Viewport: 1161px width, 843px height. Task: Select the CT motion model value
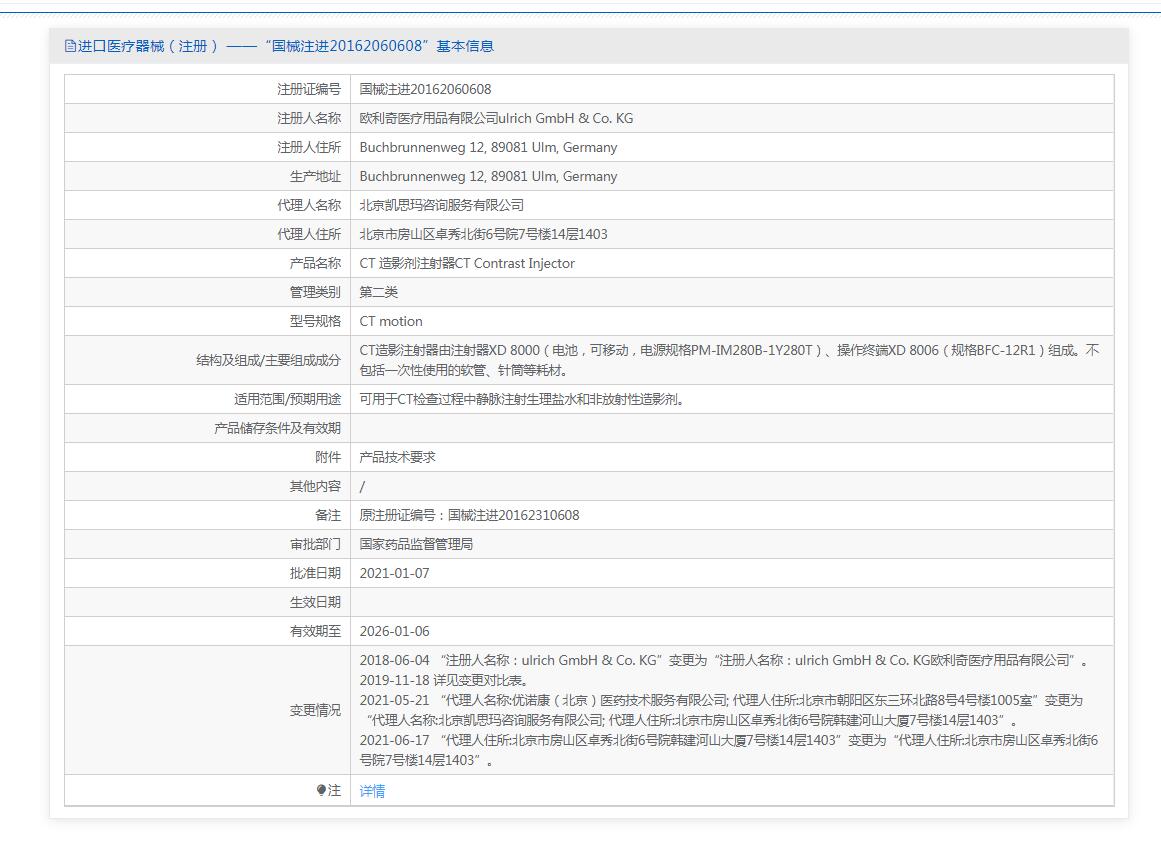[391, 321]
